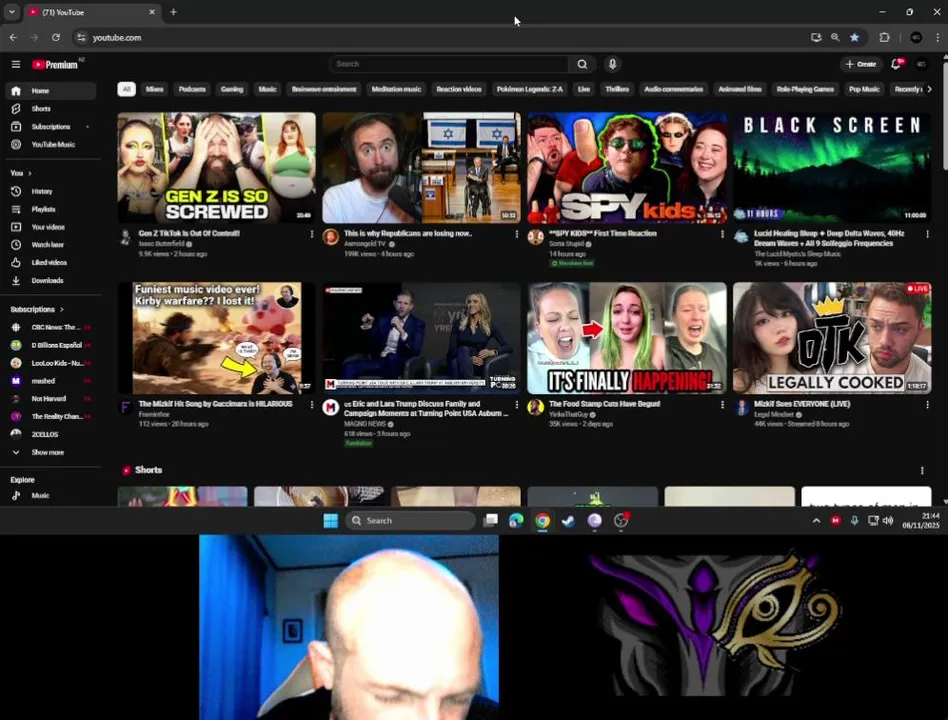The width and height of the screenshot is (948, 720).
Task: Click the YouTube Premium logo
Action: pos(55,64)
